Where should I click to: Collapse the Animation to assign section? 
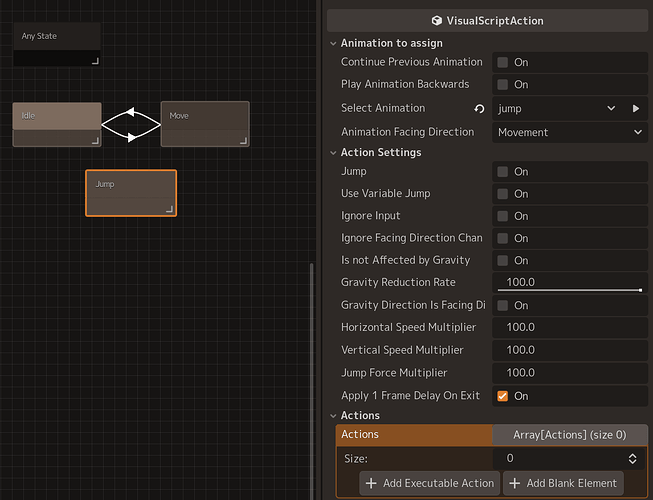[333, 43]
